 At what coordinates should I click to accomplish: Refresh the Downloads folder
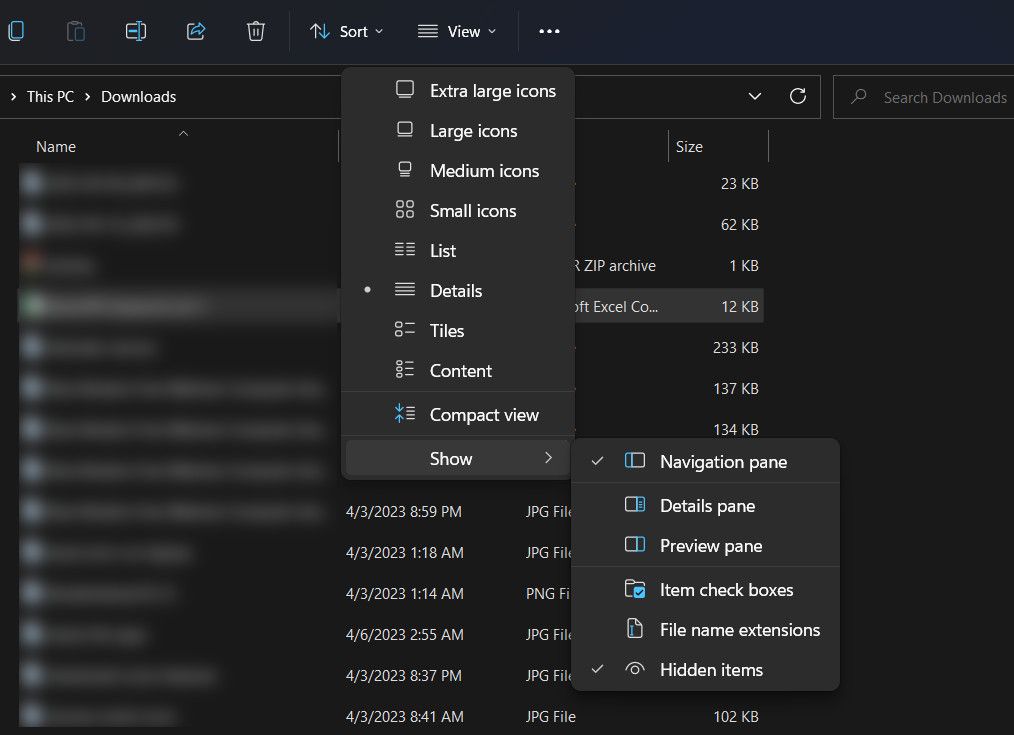798,96
